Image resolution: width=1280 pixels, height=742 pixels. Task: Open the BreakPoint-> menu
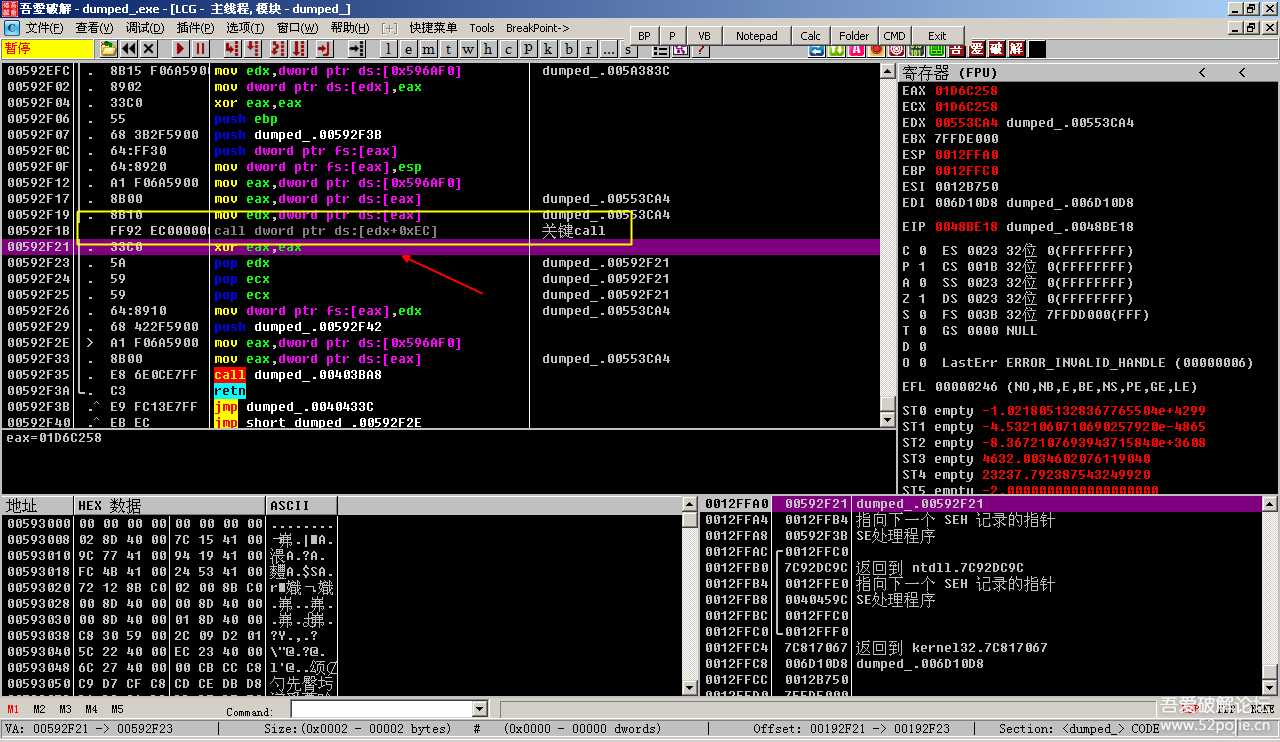[537, 28]
